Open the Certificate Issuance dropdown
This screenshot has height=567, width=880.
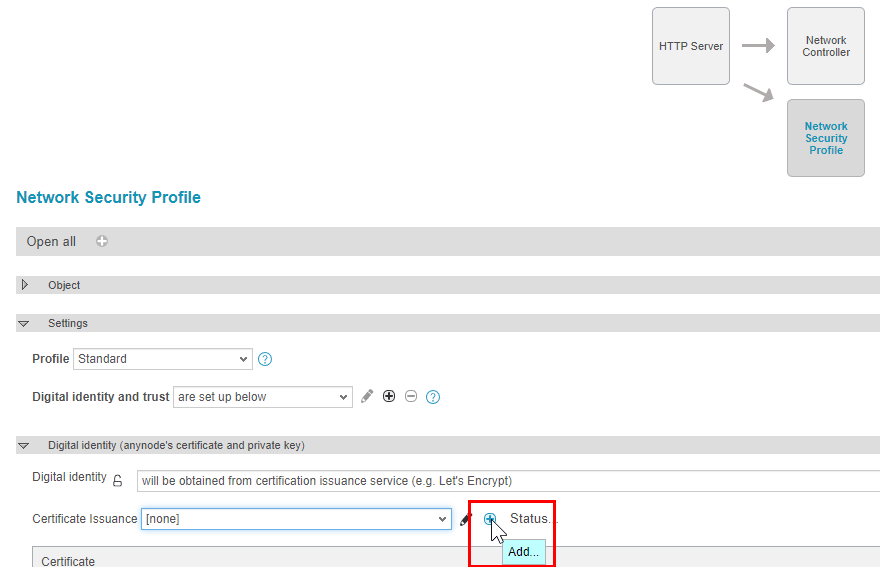[296, 519]
